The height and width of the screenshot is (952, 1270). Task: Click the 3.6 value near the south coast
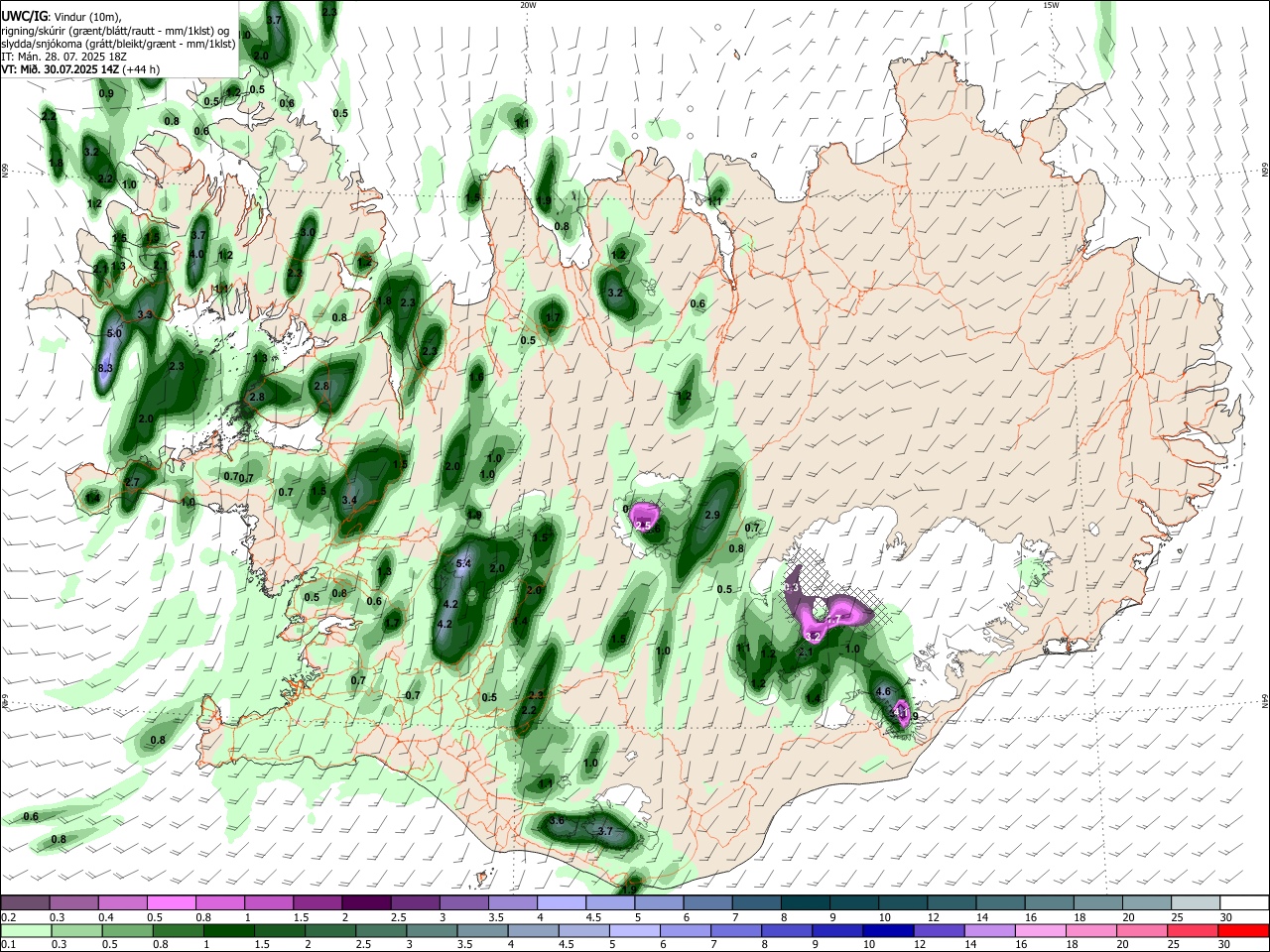click(x=557, y=820)
